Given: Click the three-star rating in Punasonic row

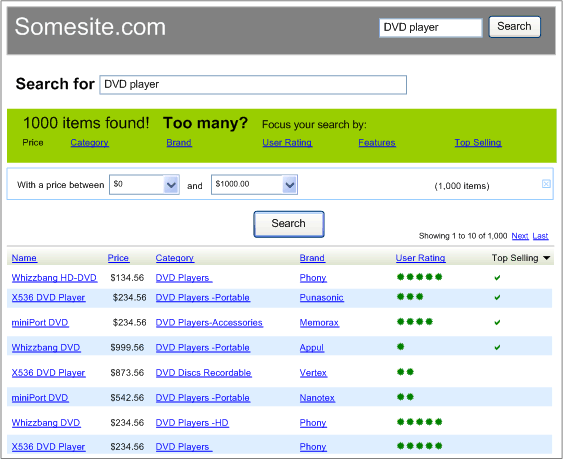Looking at the screenshot, I should (410, 297).
